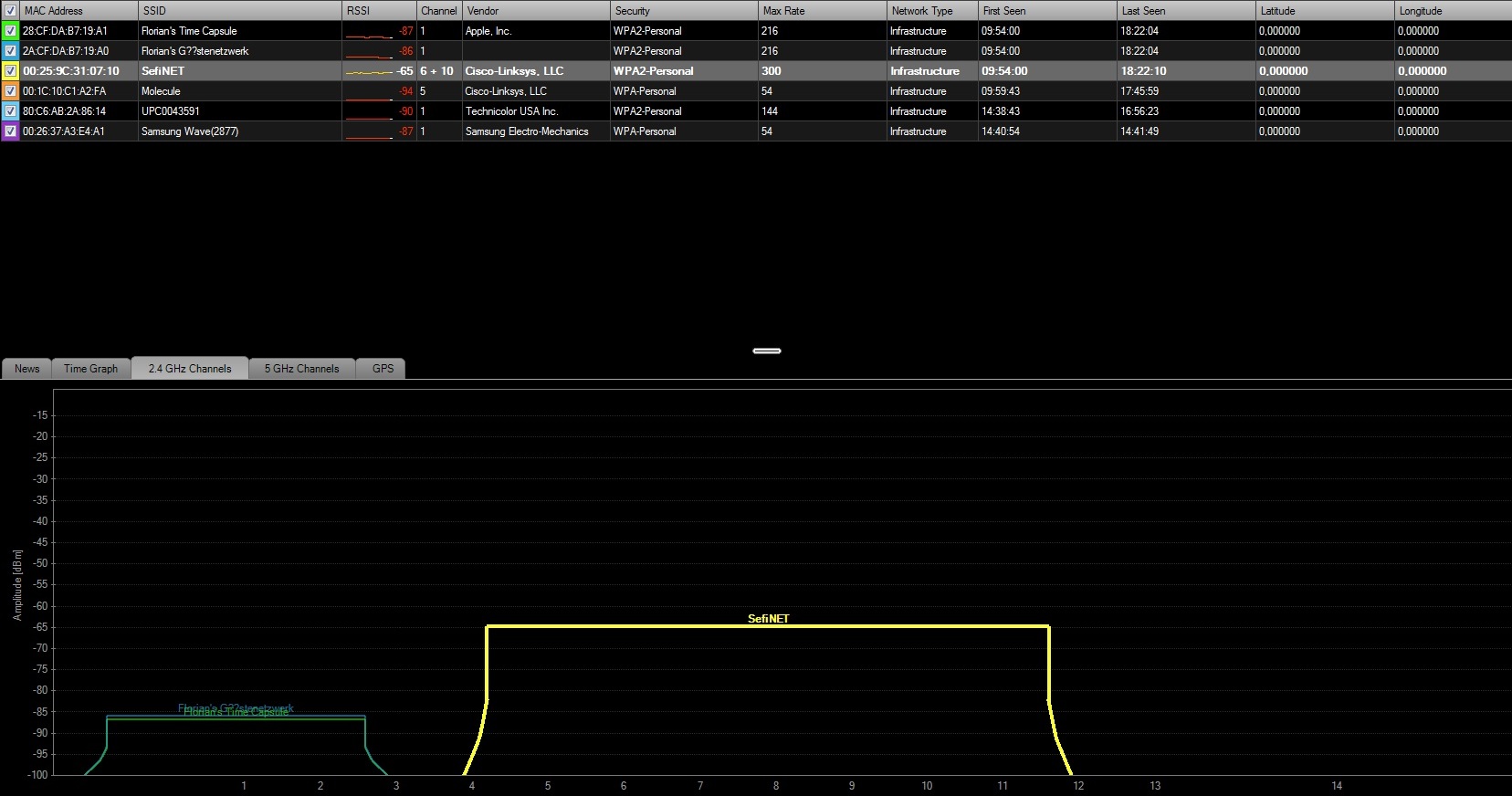Sort by SSID column header
This screenshot has width=1512, height=796.
pos(240,11)
